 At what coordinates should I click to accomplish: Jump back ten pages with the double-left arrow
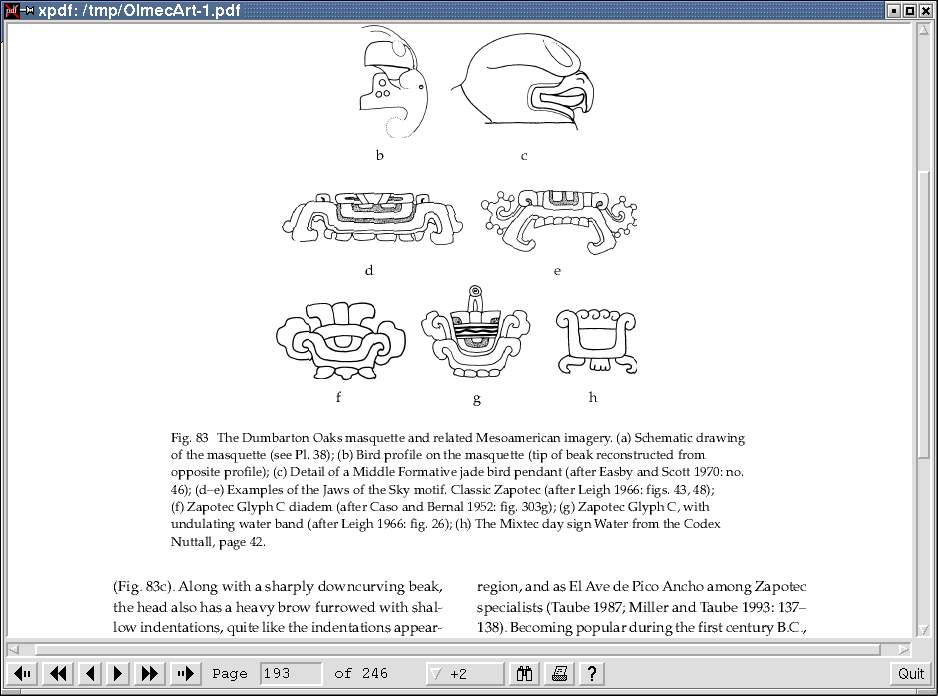58,674
